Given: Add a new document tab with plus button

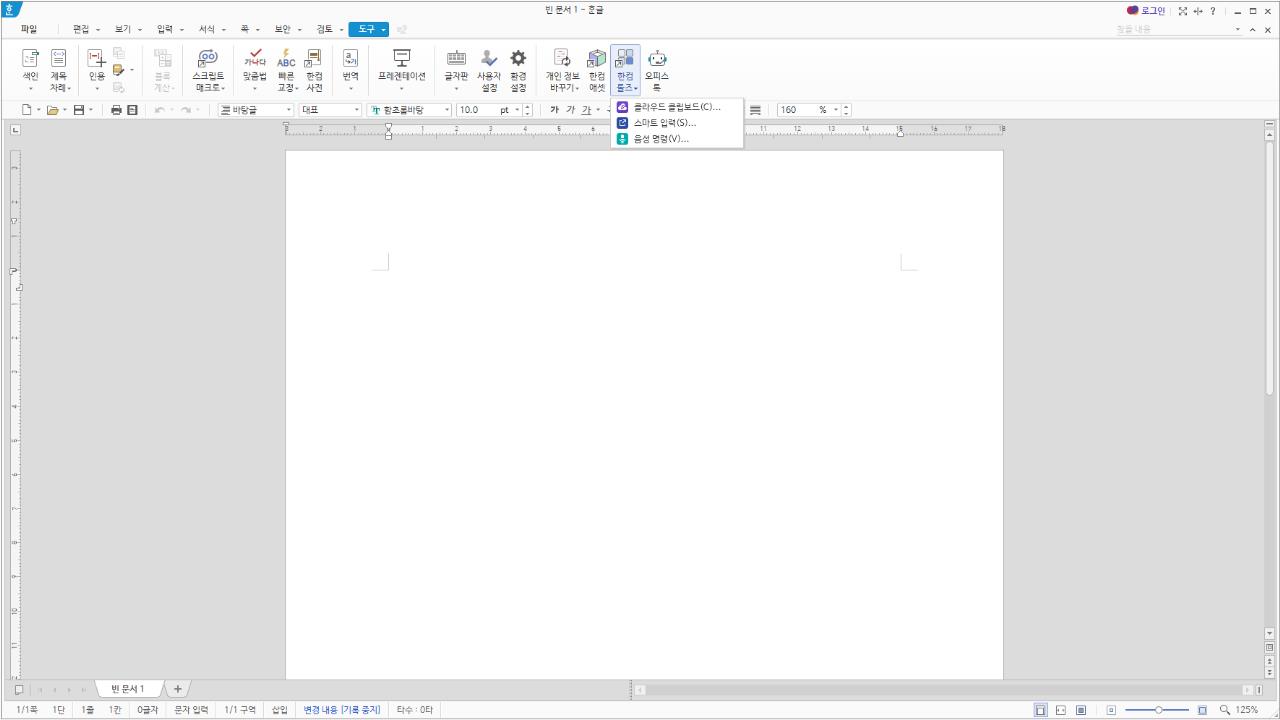Looking at the screenshot, I should point(178,689).
